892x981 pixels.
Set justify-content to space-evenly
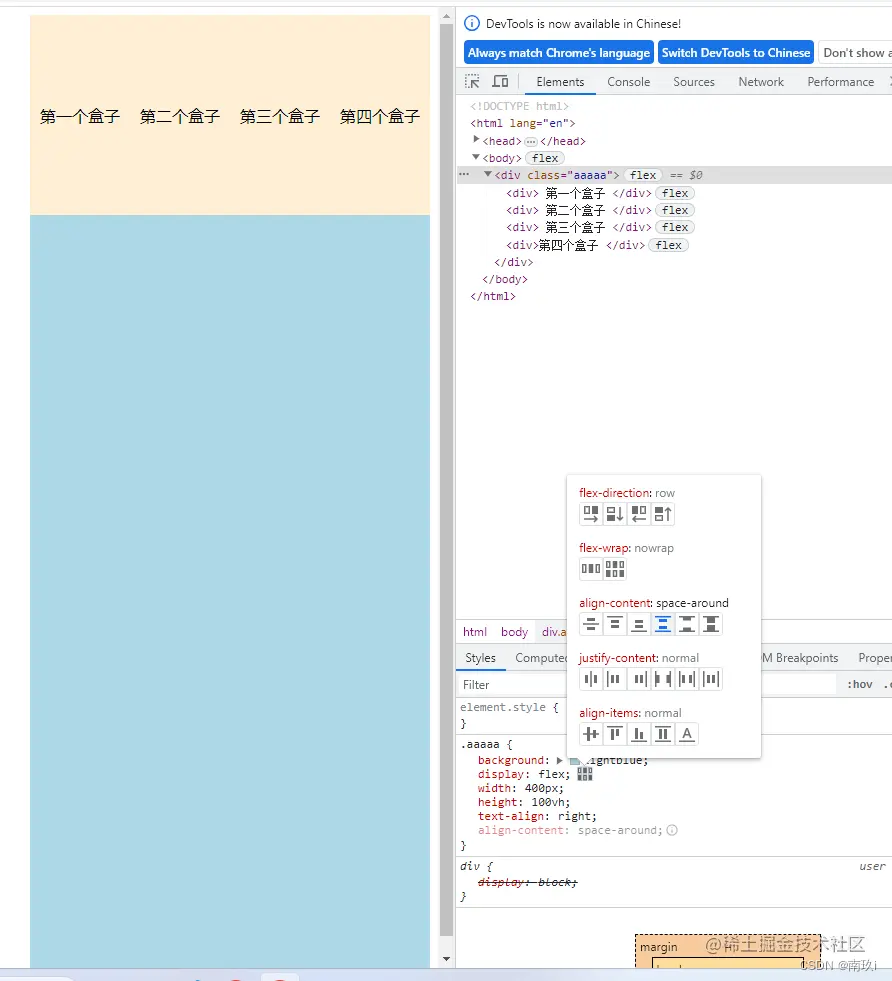point(711,679)
